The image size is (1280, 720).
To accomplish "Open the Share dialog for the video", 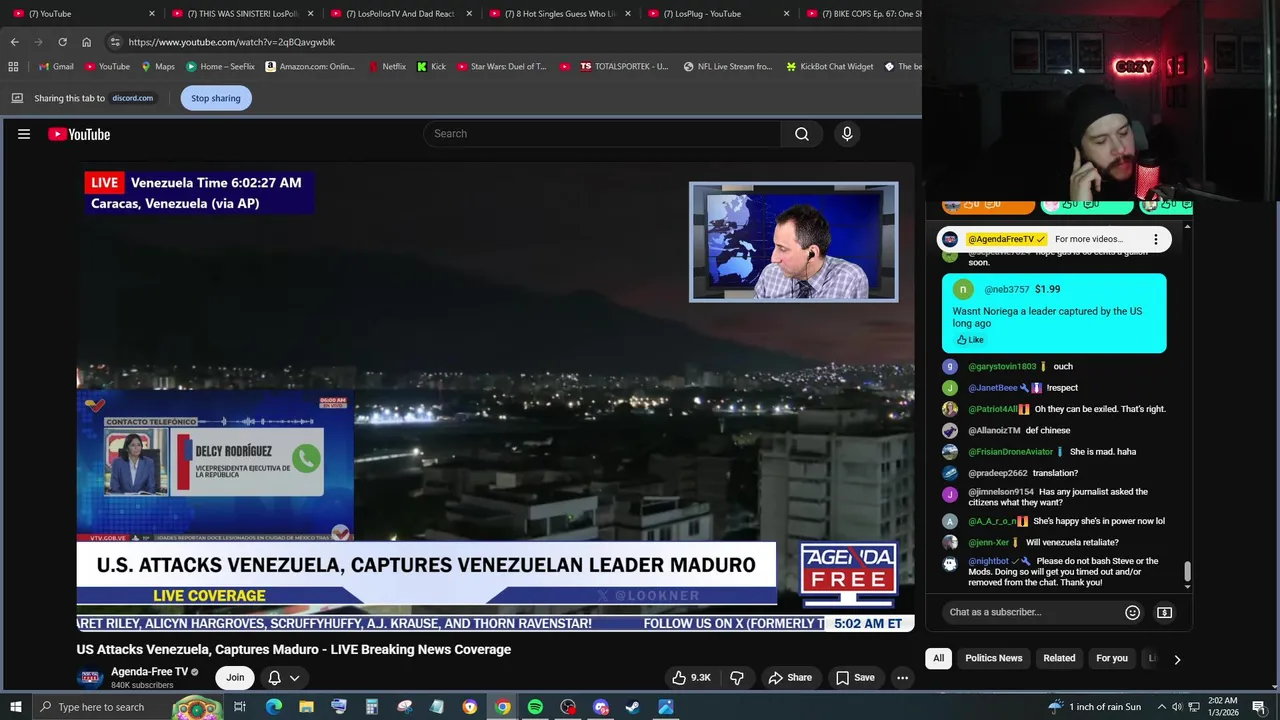I will (790, 678).
